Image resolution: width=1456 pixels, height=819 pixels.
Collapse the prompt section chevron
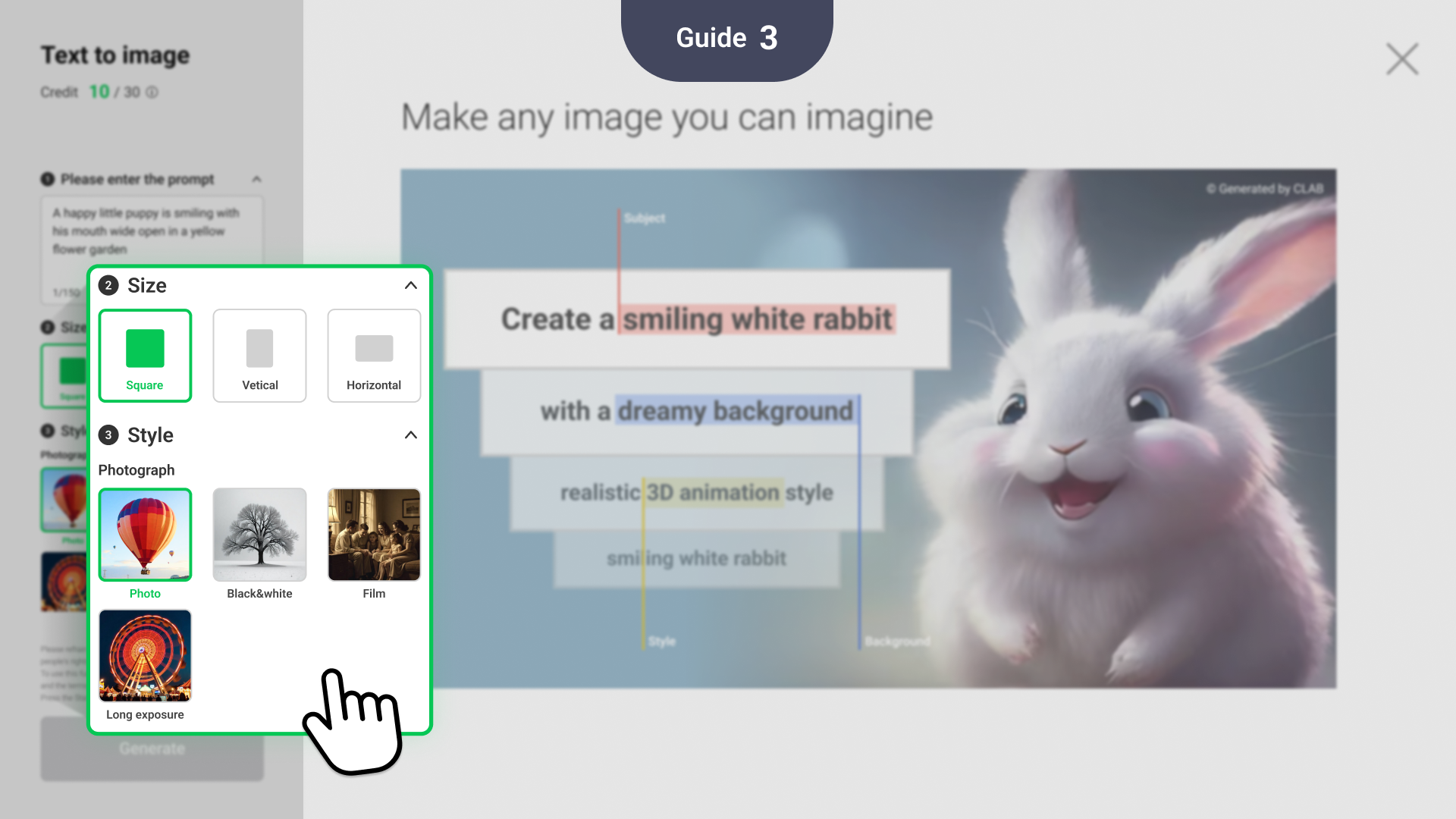pos(256,180)
